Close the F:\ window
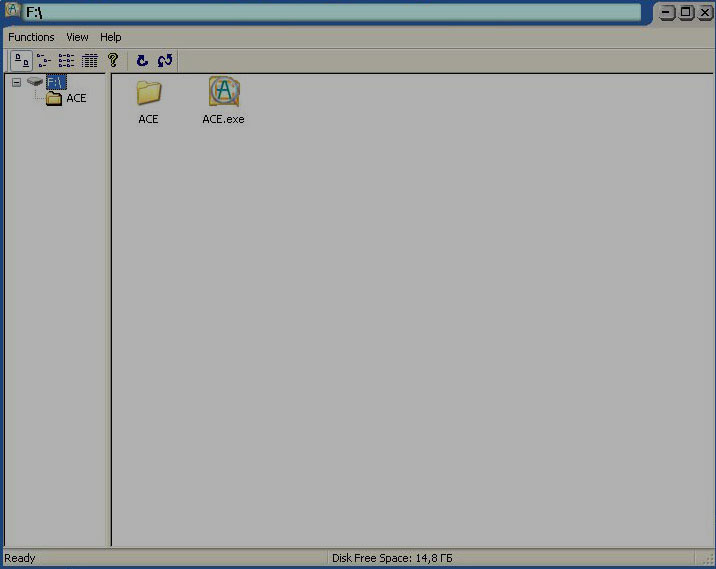This screenshot has height=569, width=716. 704,12
